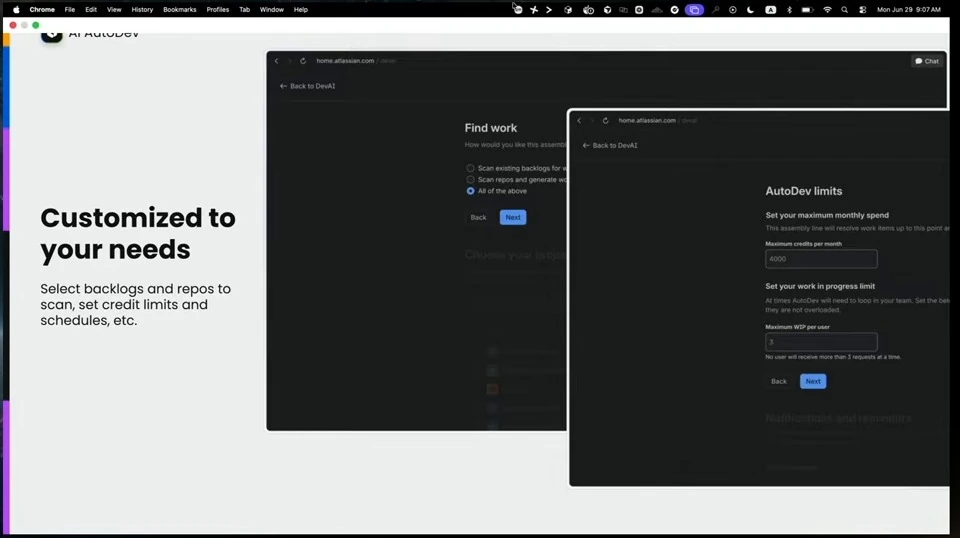960x538 pixels.
Task: Open the SoundCloud cloud menu bar icon
Action: (x=656, y=10)
